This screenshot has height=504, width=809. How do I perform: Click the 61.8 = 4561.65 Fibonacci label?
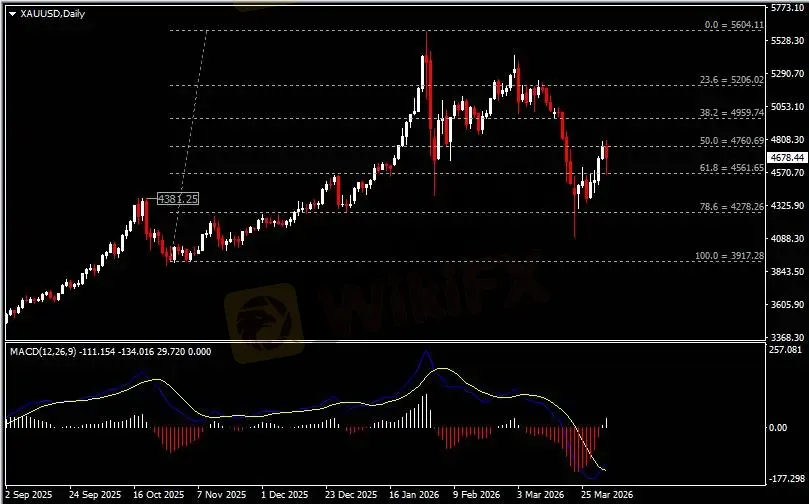click(731, 168)
